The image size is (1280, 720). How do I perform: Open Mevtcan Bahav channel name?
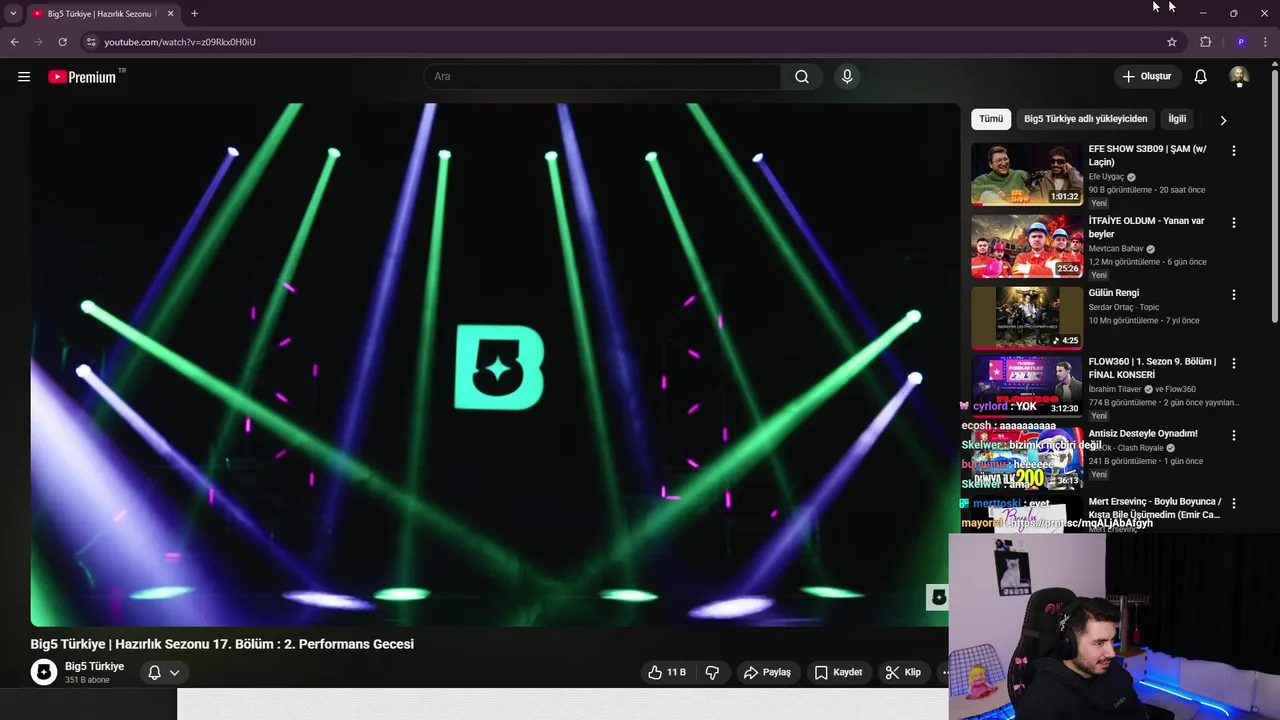pos(1116,249)
